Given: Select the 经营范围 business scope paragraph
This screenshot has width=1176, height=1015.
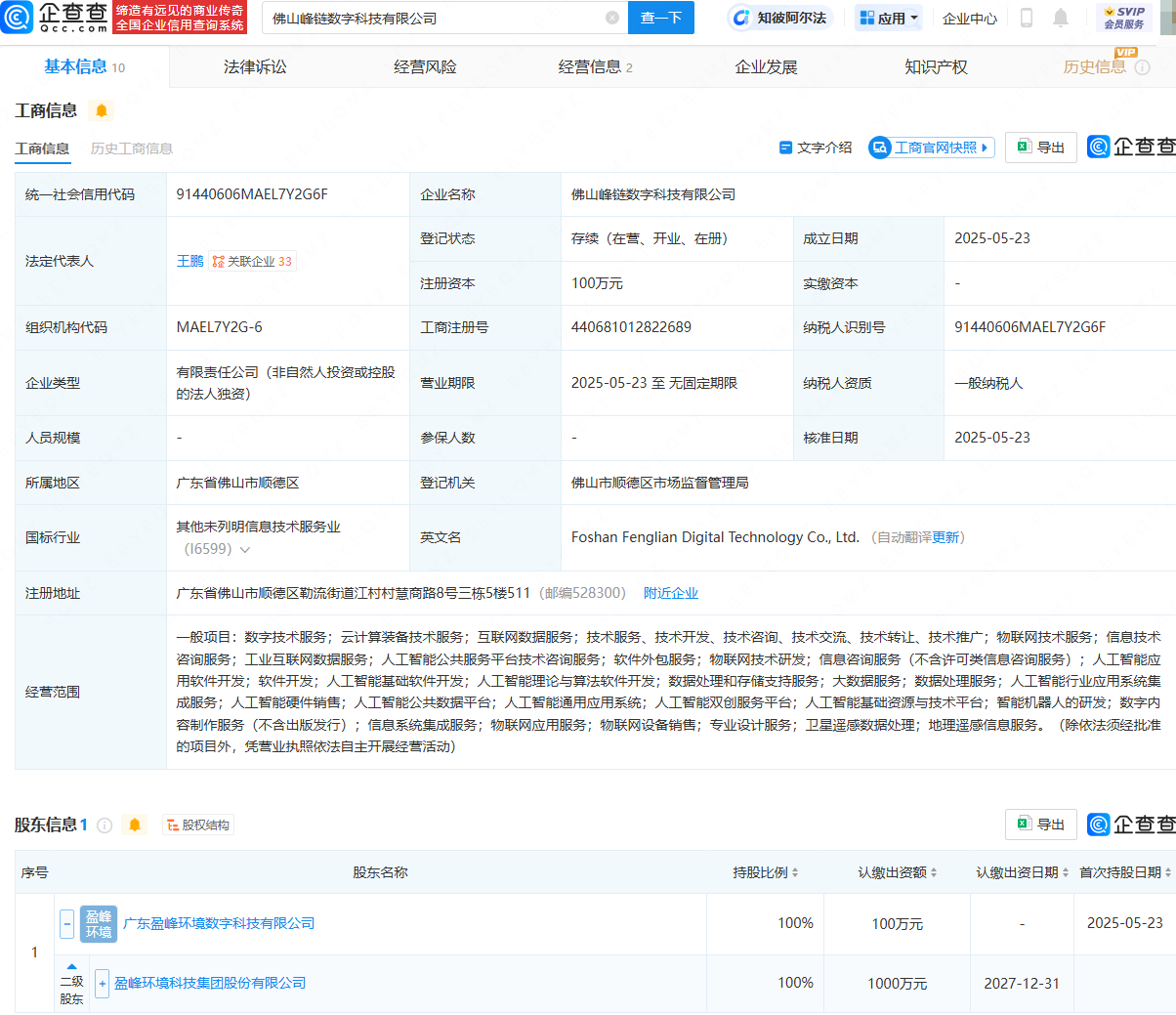Looking at the screenshot, I should pyautogui.click(x=668, y=692).
